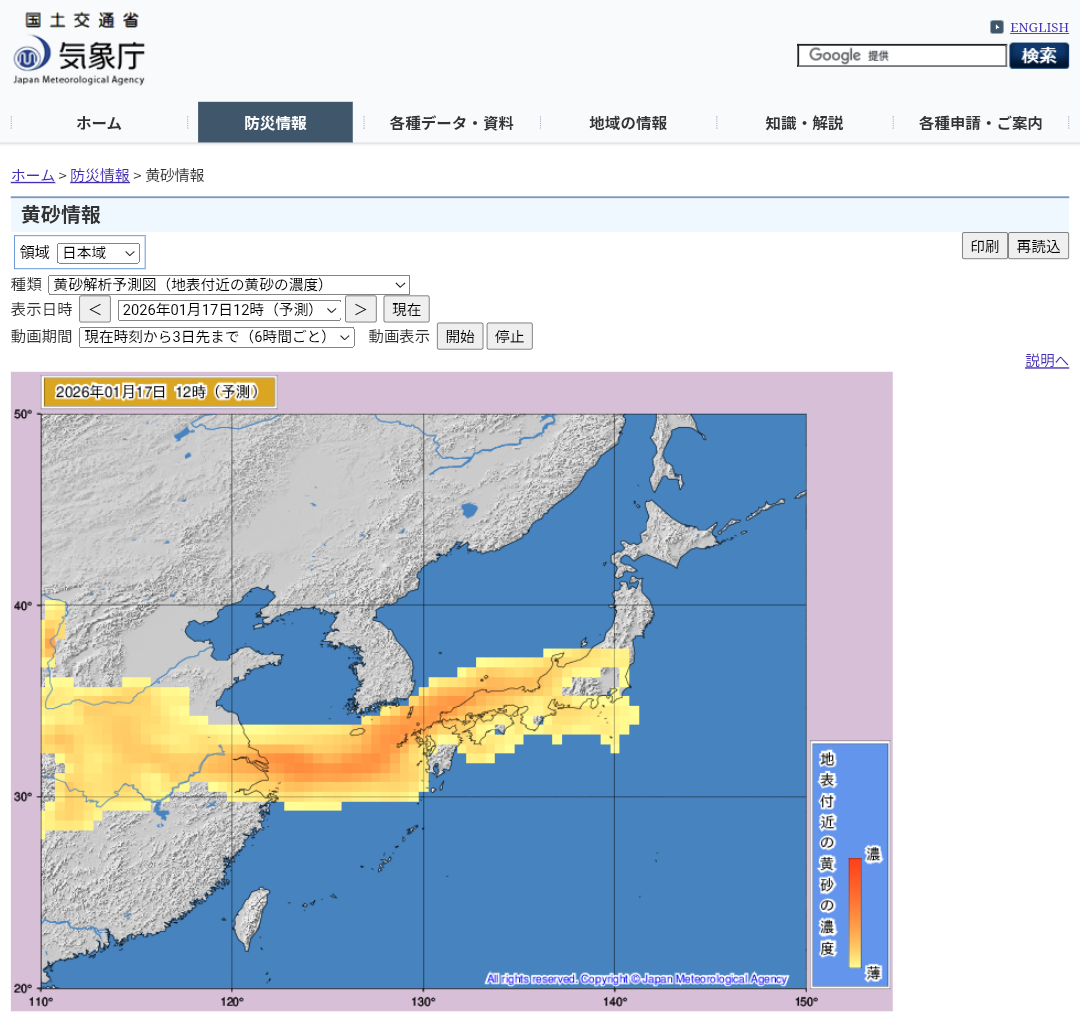The height and width of the screenshot is (1026, 1080).
Task: Click the dust concentration color scale bar
Action: (x=855, y=912)
